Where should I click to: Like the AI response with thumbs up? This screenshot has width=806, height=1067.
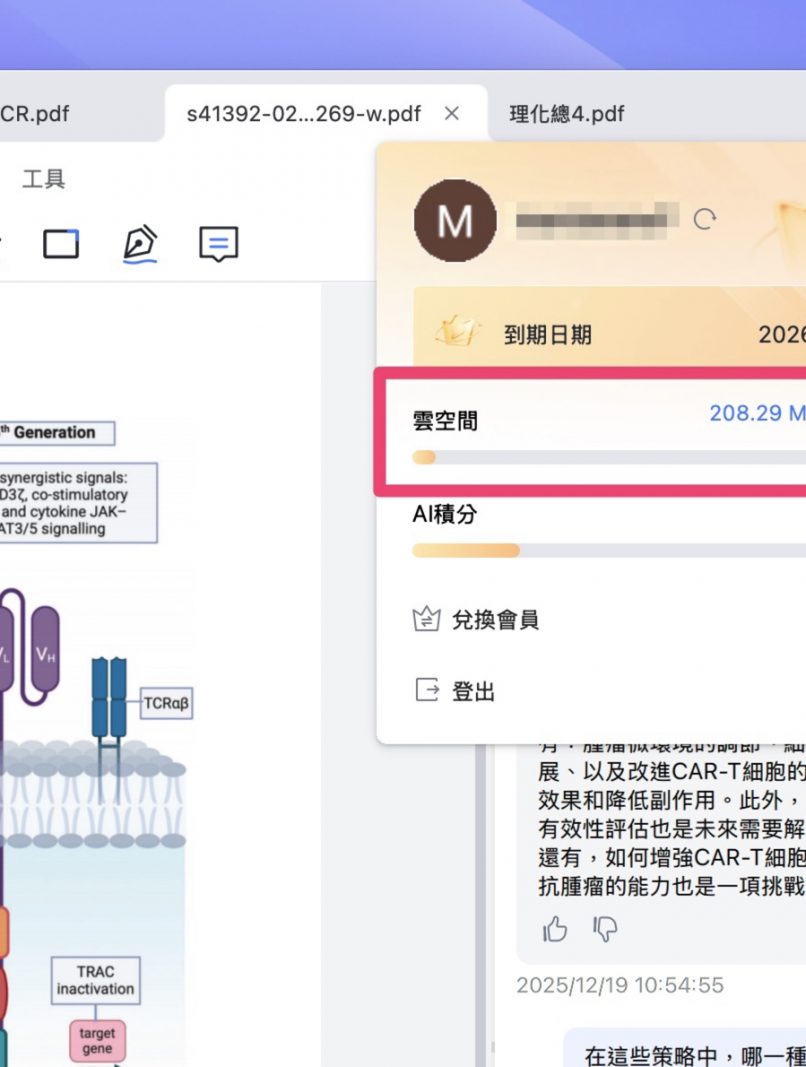[x=555, y=929]
